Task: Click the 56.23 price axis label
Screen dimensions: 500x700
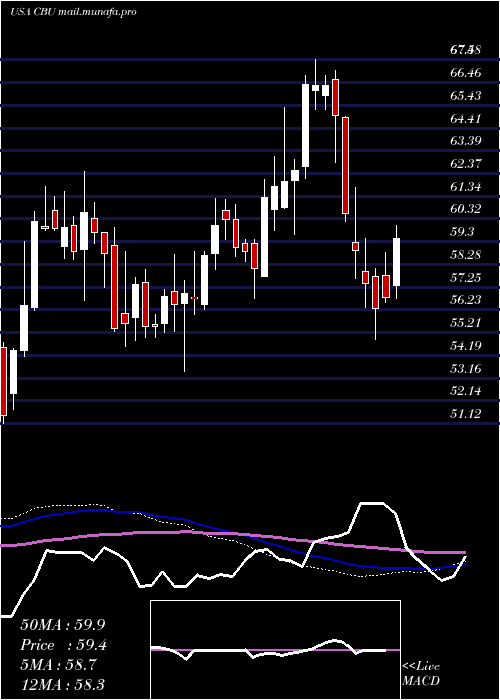Action: (x=466, y=300)
